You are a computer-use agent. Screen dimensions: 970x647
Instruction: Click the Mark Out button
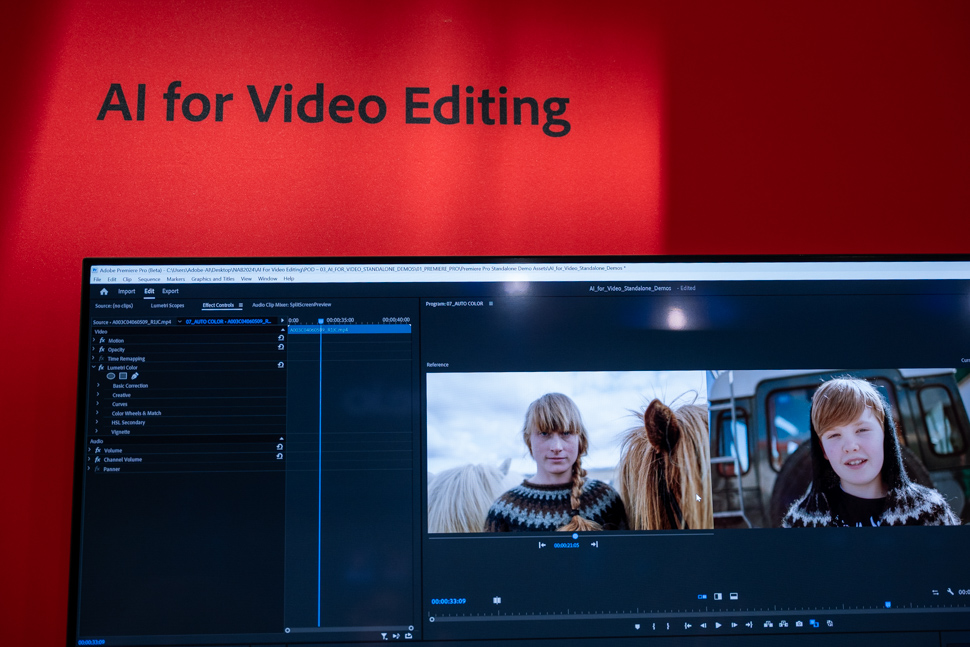(x=667, y=626)
